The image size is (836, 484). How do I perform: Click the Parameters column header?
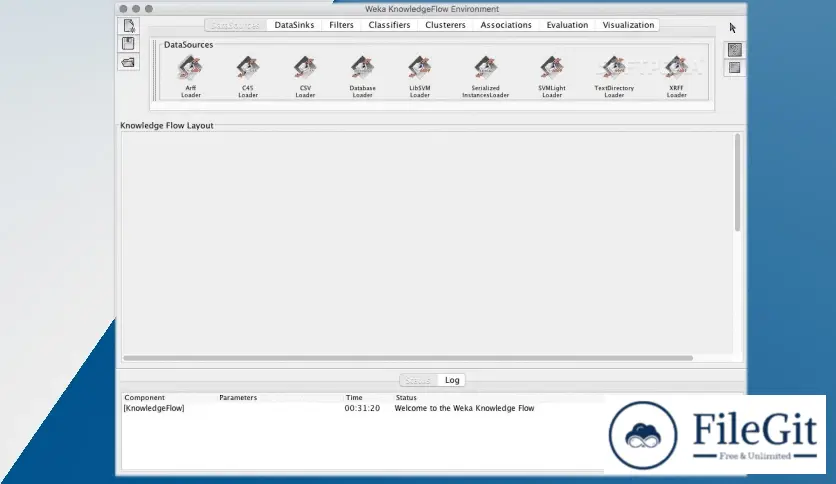pyautogui.click(x=238, y=398)
